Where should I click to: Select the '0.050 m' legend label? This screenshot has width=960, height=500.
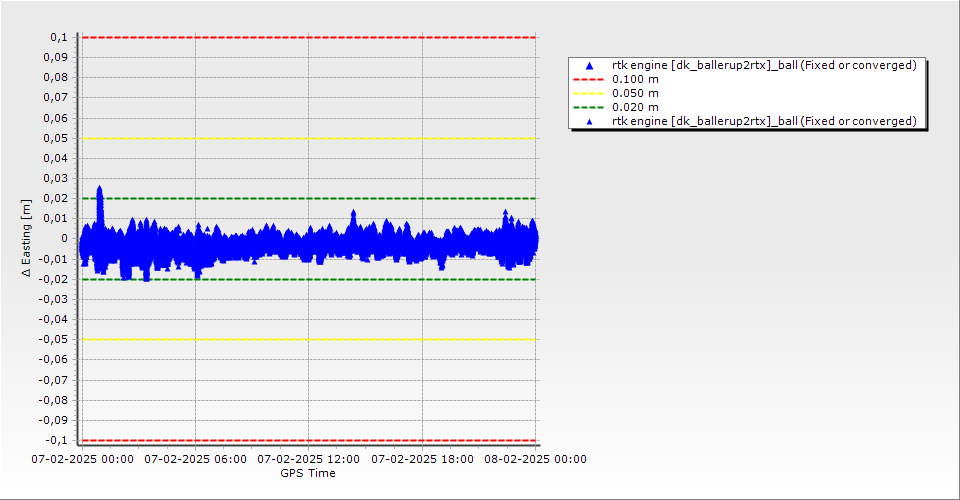[x=636, y=94]
